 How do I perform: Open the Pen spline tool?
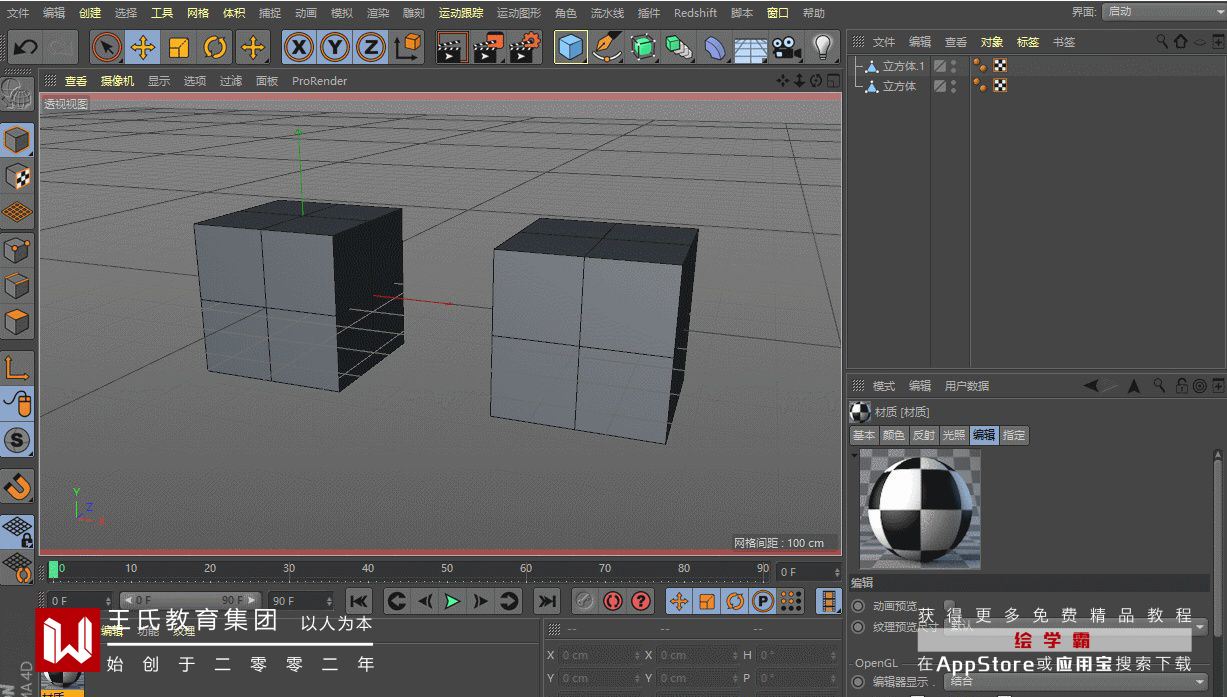606,47
